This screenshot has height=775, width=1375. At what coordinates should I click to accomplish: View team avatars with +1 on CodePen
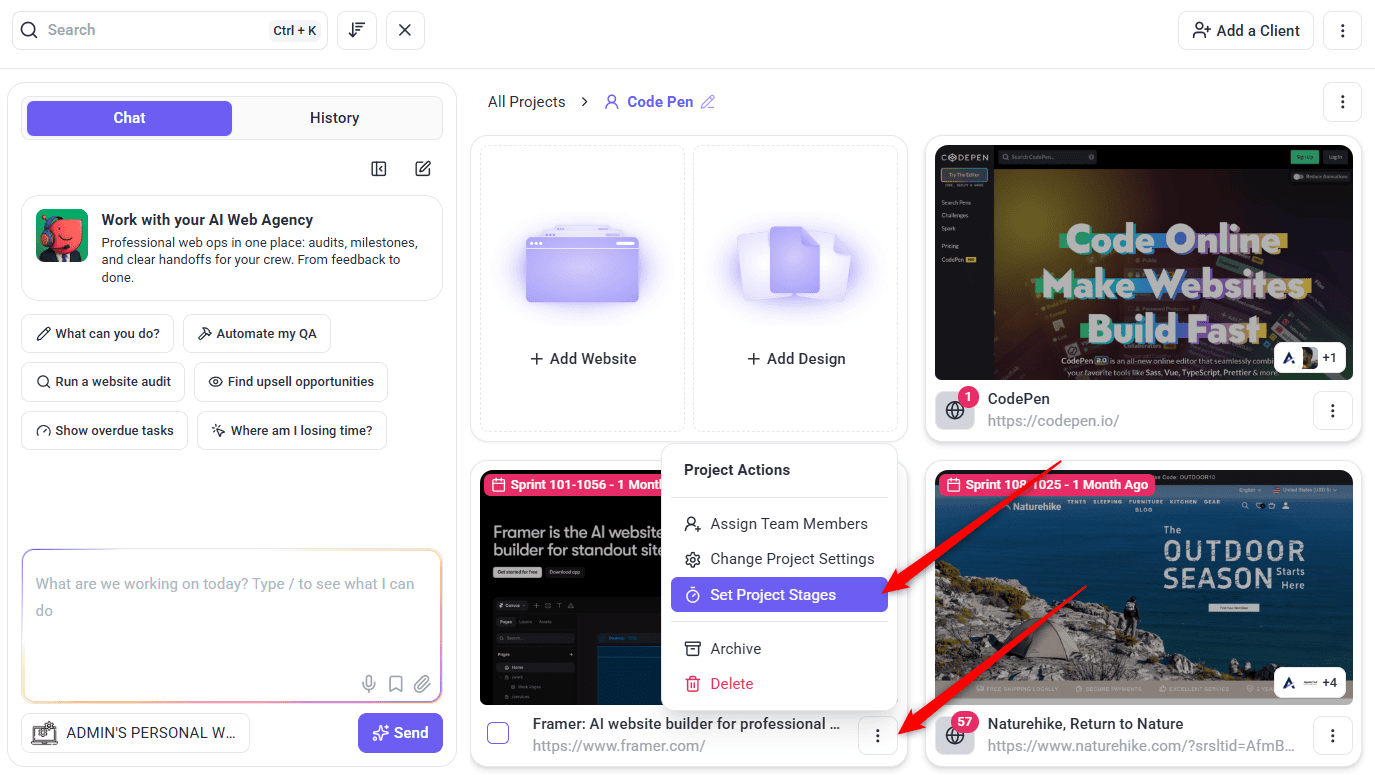click(1310, 358)
